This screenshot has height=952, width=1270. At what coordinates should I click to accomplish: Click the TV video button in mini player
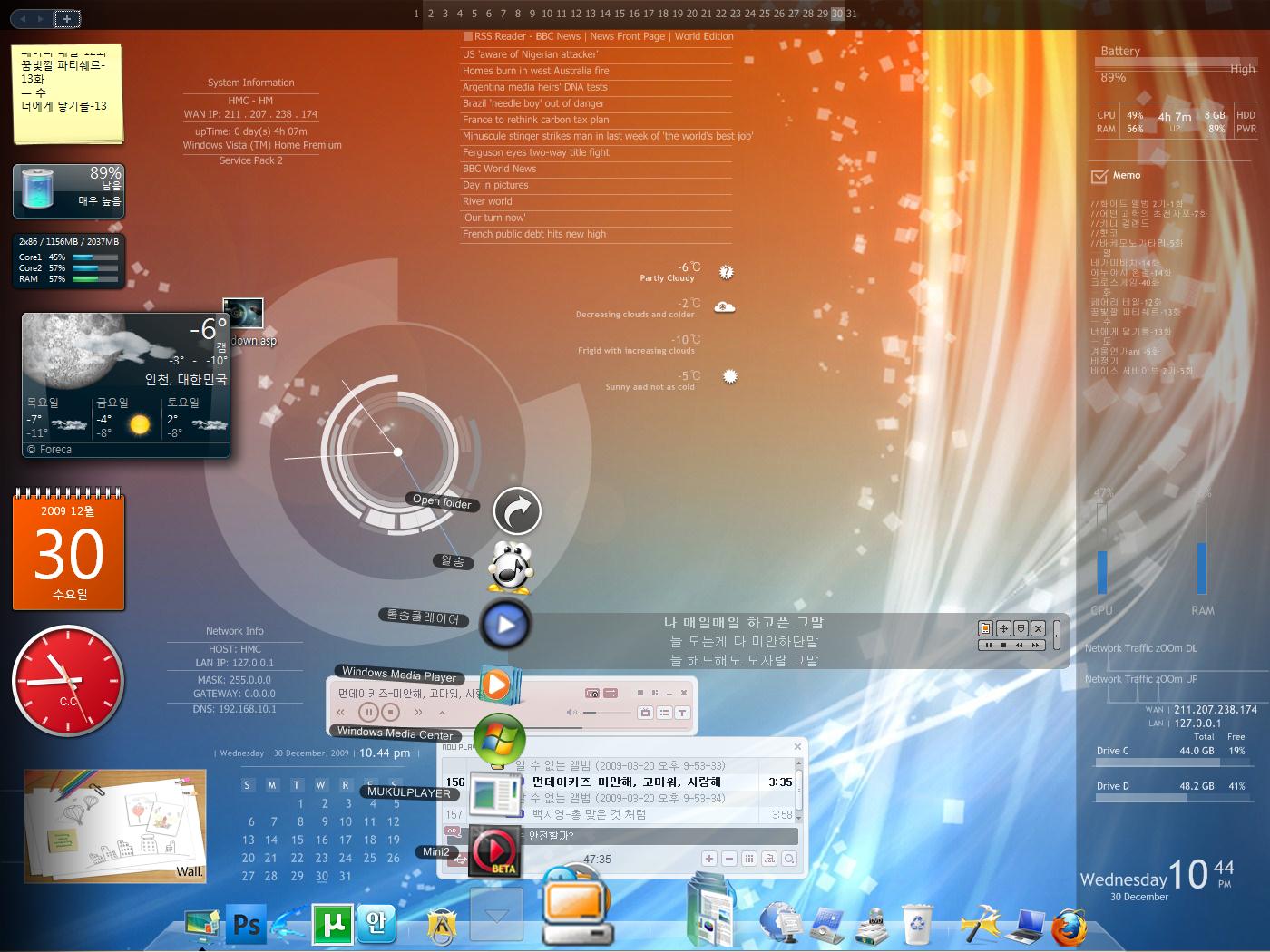click(645, 713)
